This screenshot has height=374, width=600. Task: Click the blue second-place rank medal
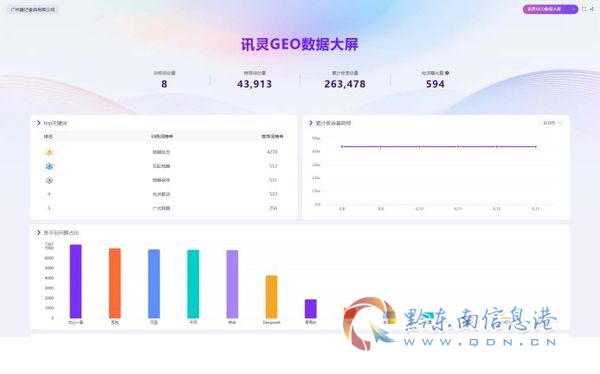click(x=49, y=166)
